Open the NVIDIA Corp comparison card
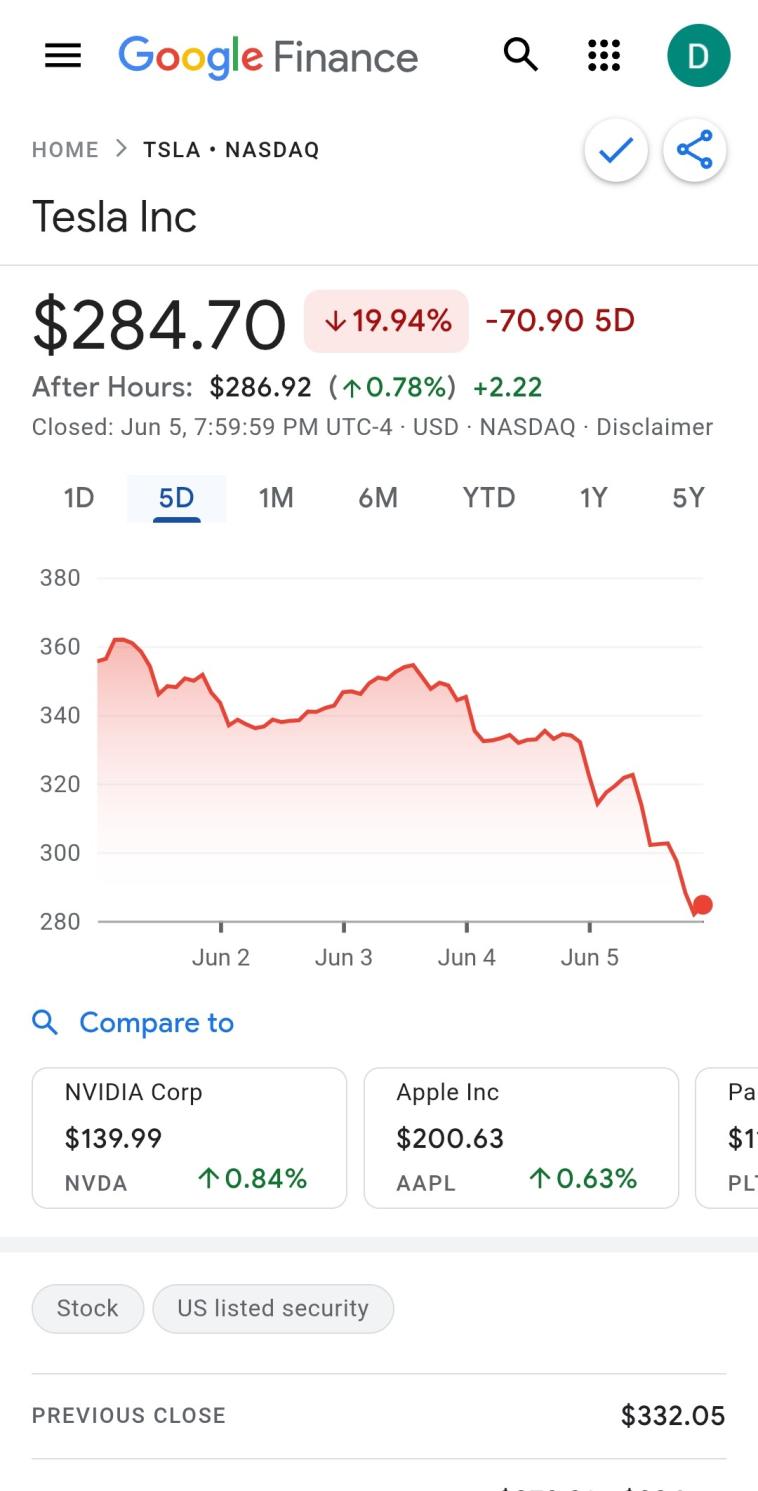Image resolution: width=758 pixels, height=1491 pixels. (189, 1138)
